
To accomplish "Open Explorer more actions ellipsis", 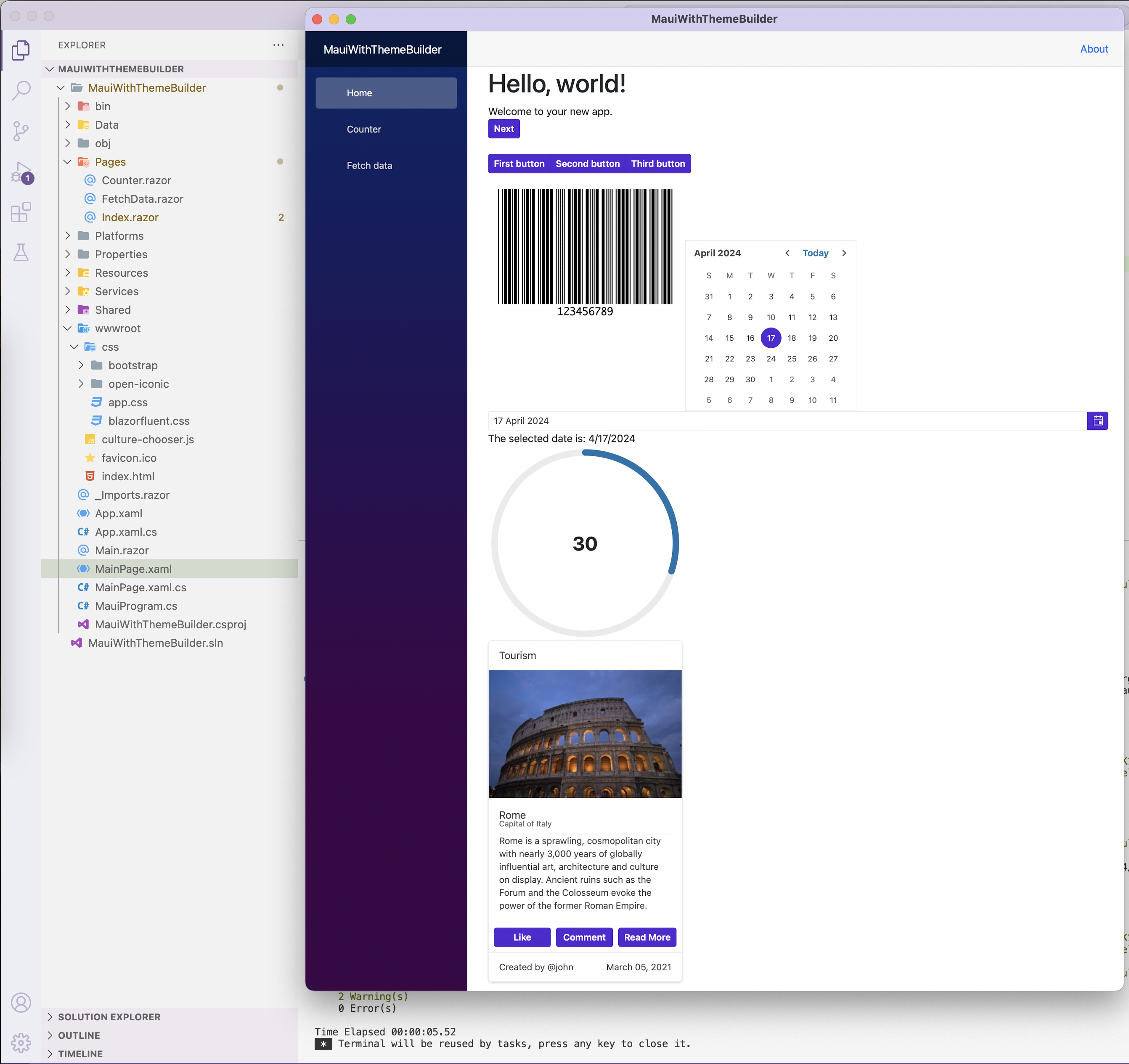I will 278,45.
